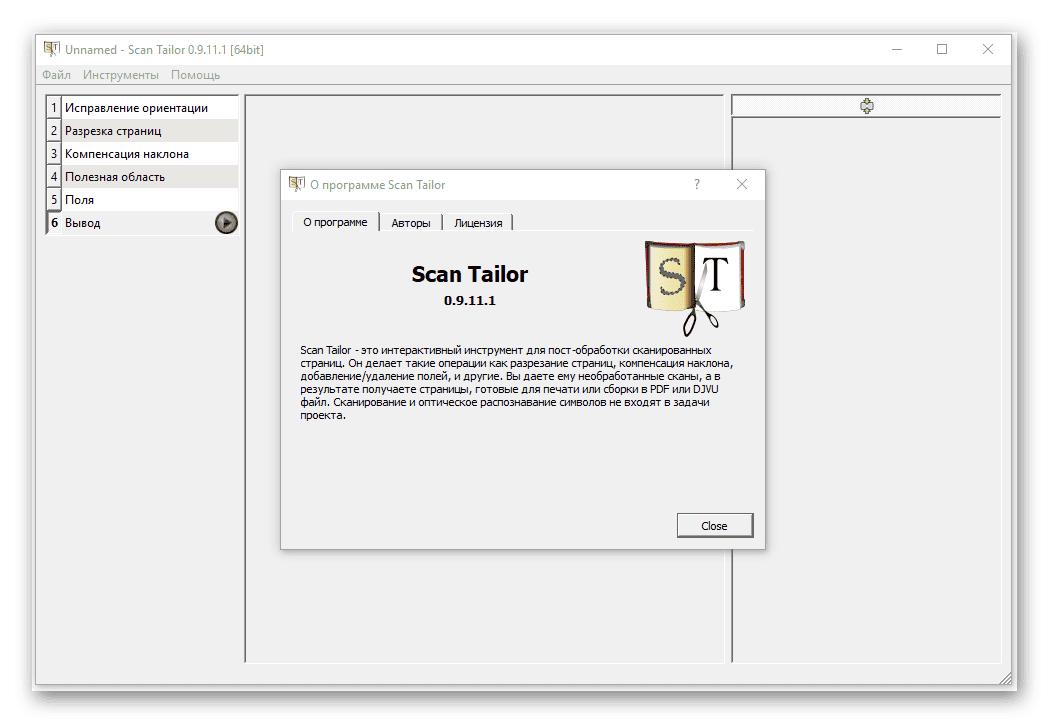Select stage Поля
The height and width of the screenshot is (723, 1049).
[142, 199]
